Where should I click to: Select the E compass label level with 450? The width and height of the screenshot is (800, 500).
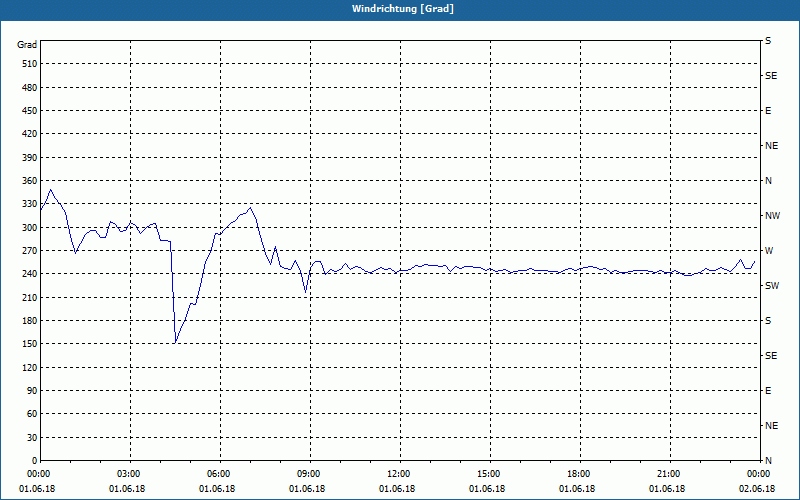pos(768,111)
